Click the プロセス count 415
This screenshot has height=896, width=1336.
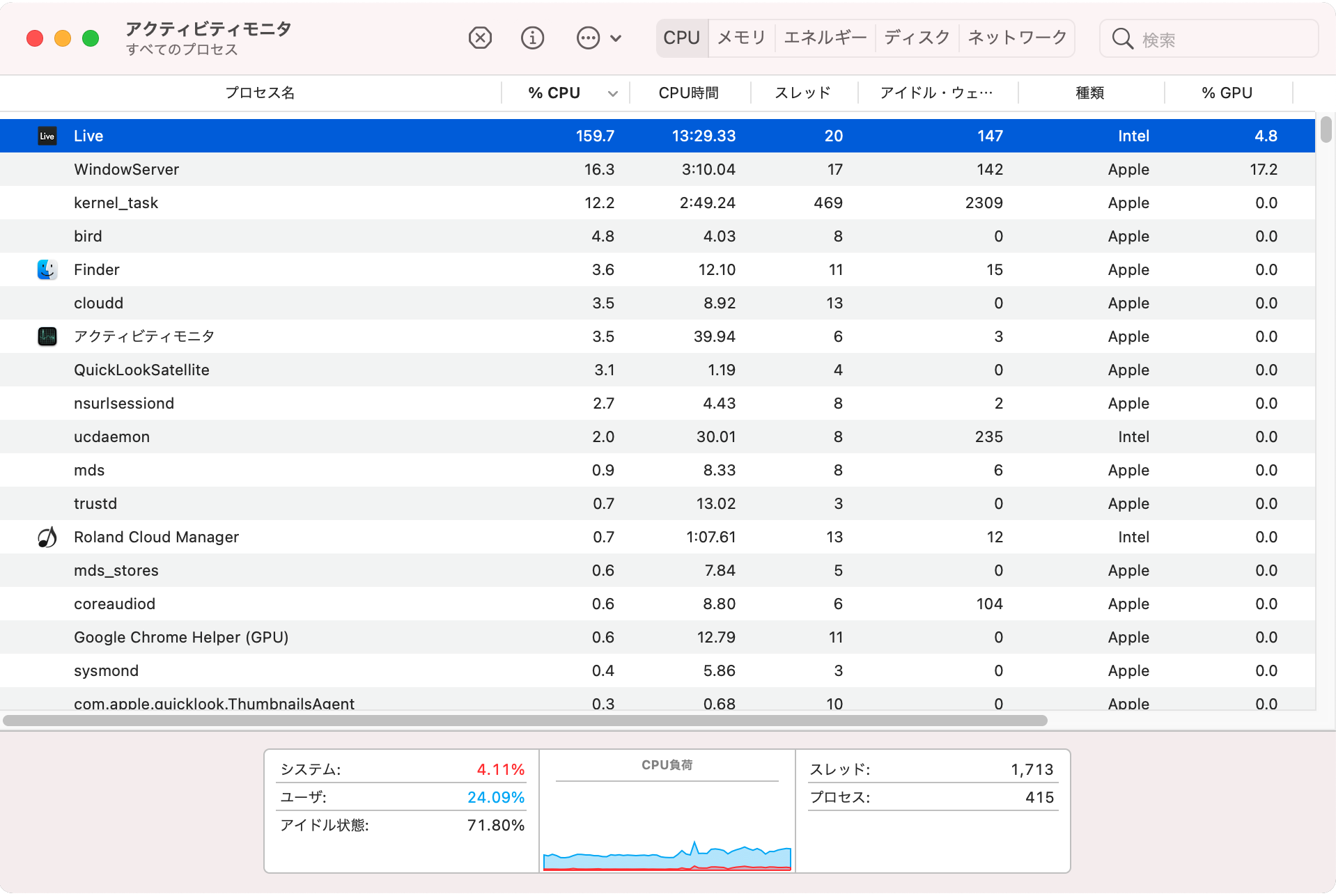pos(1039,797)
